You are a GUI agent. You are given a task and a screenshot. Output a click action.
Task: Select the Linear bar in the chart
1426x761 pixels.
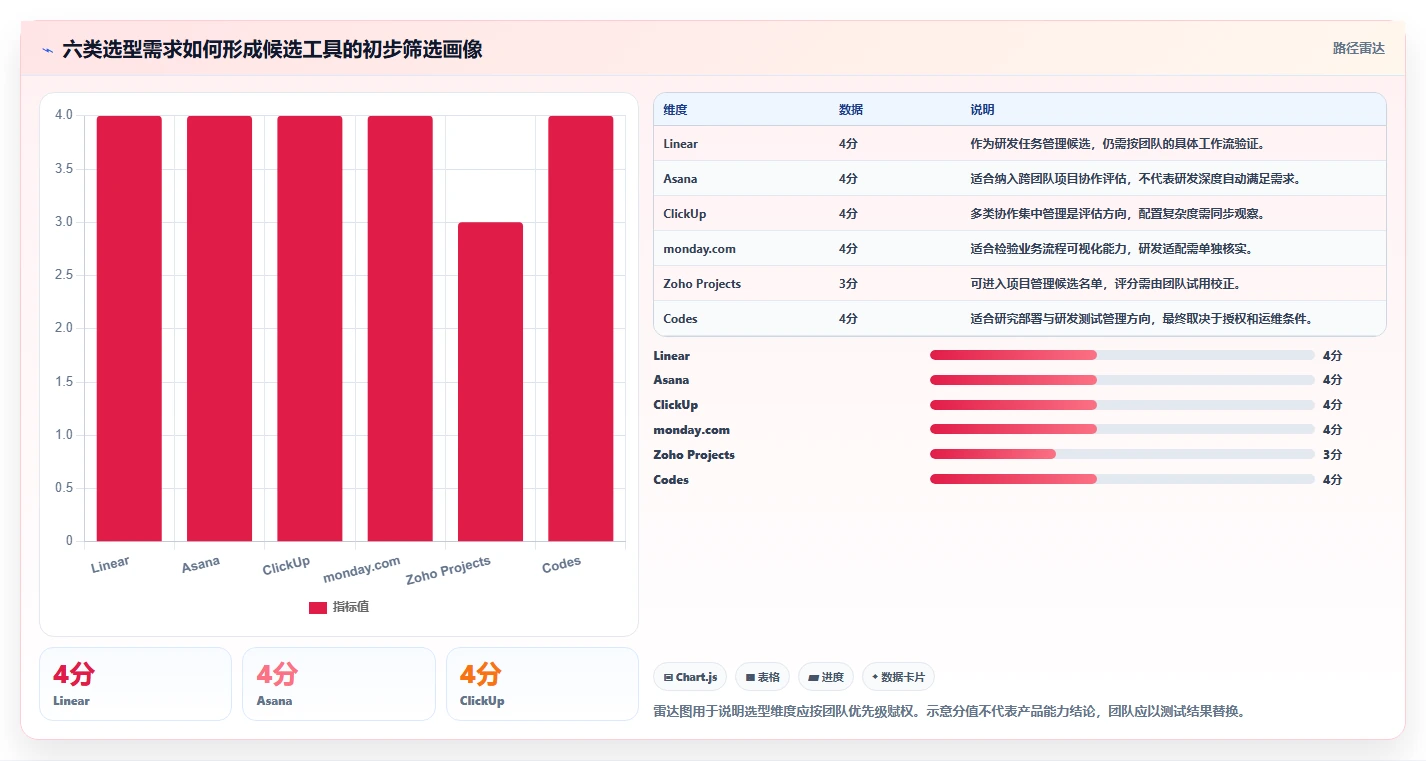[129, 328]
